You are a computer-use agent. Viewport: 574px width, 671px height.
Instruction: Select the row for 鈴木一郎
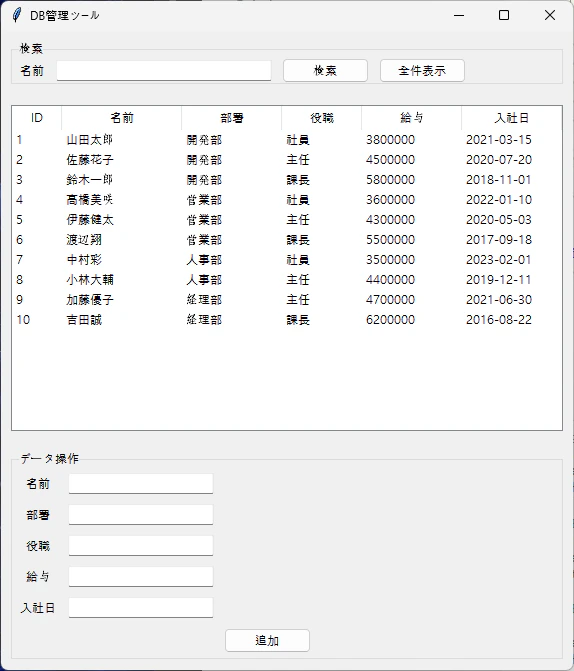287,180
